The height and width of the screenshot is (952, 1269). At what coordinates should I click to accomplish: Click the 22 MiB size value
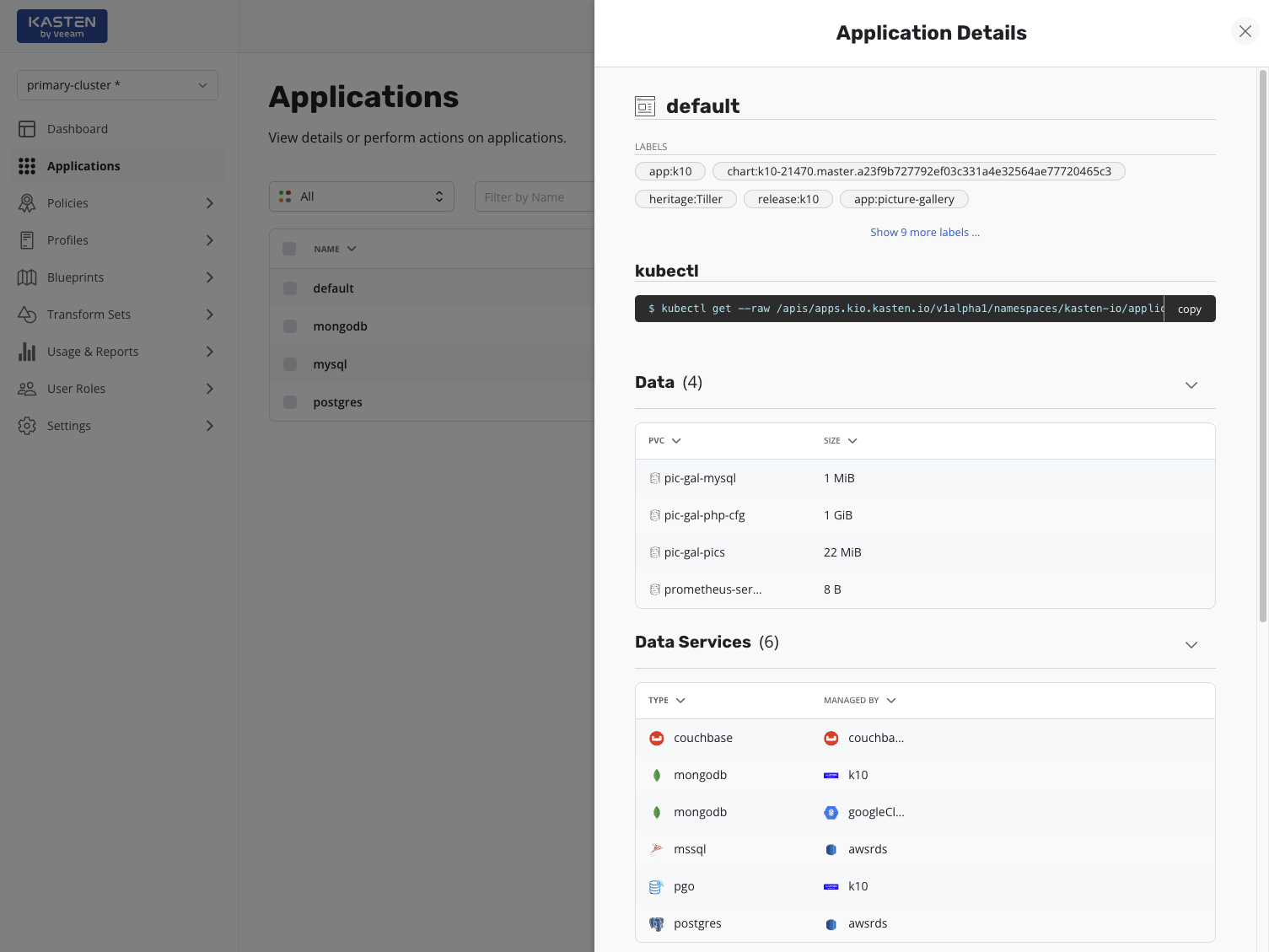pyautogui.click(x=842, y=552)
